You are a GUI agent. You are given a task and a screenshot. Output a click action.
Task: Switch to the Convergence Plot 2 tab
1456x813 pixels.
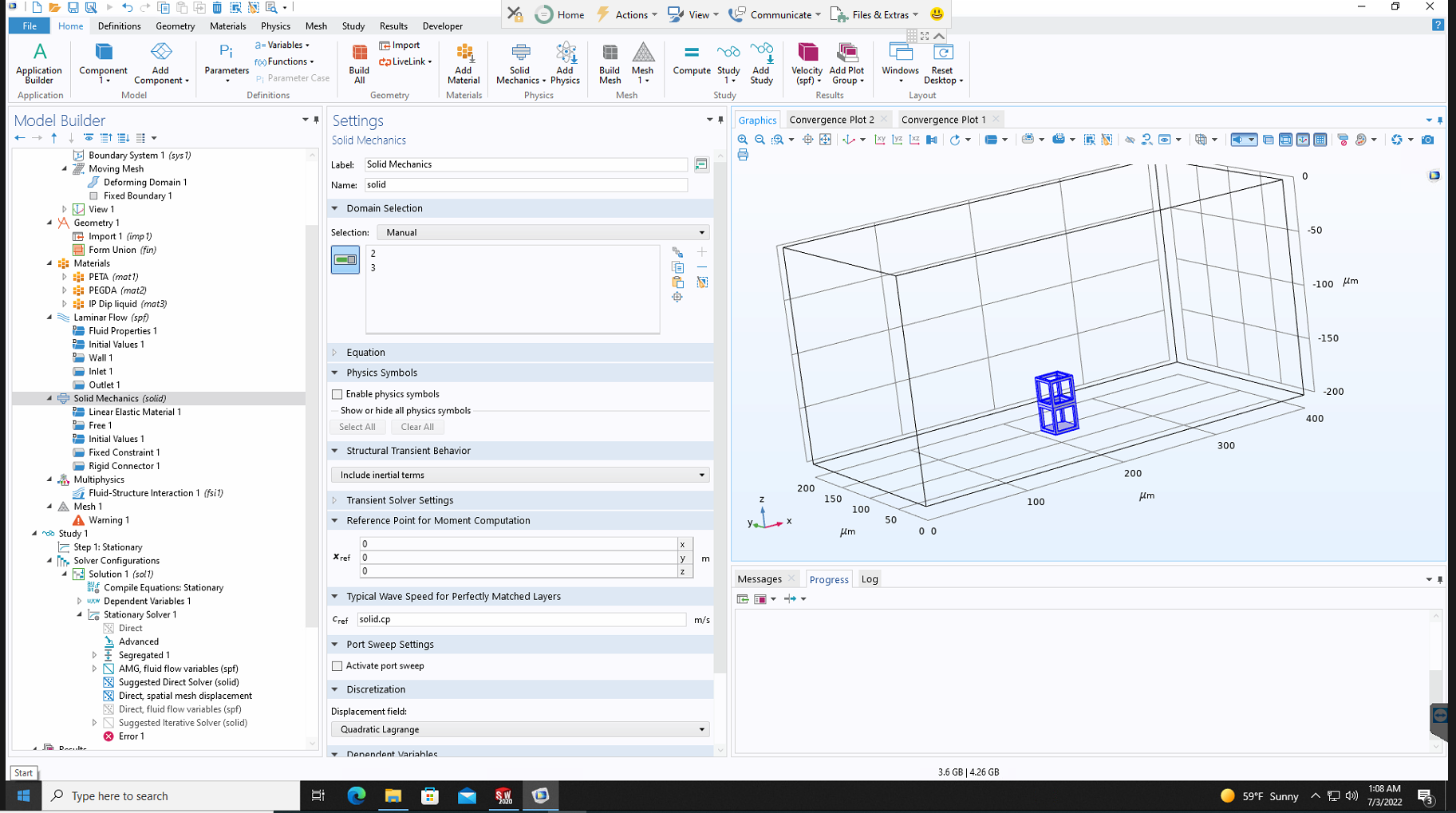tap(831, 120)
